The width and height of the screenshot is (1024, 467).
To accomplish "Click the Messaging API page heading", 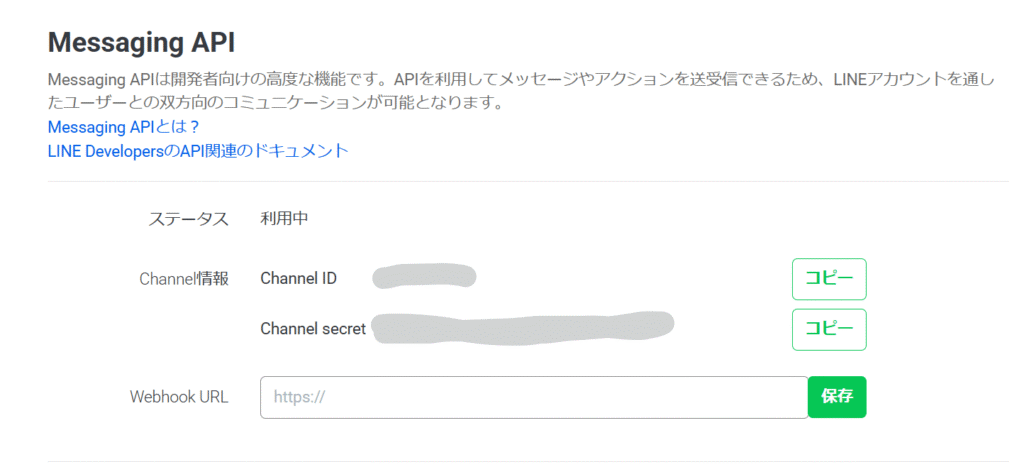I will [x=141, y=44].
